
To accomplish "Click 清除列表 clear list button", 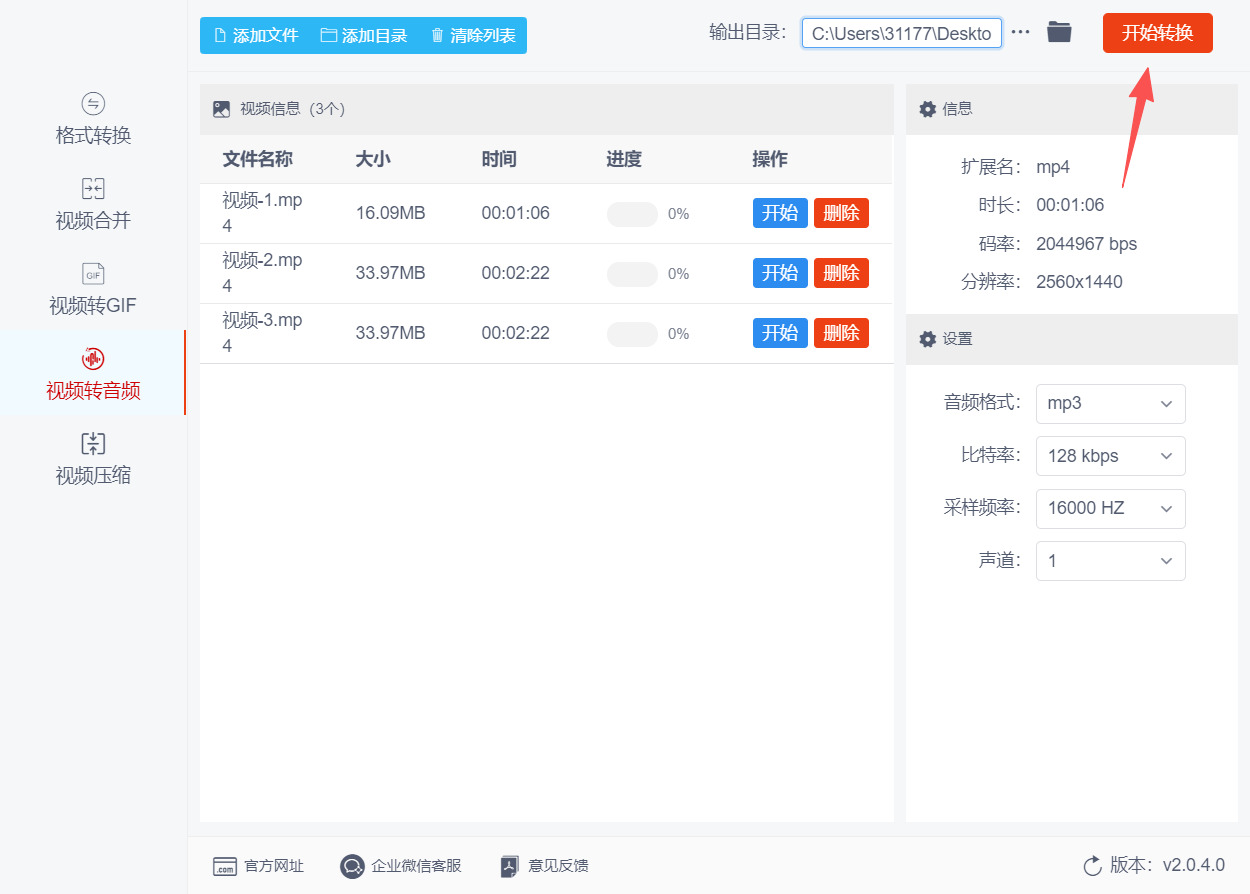I will click(473, 35).
